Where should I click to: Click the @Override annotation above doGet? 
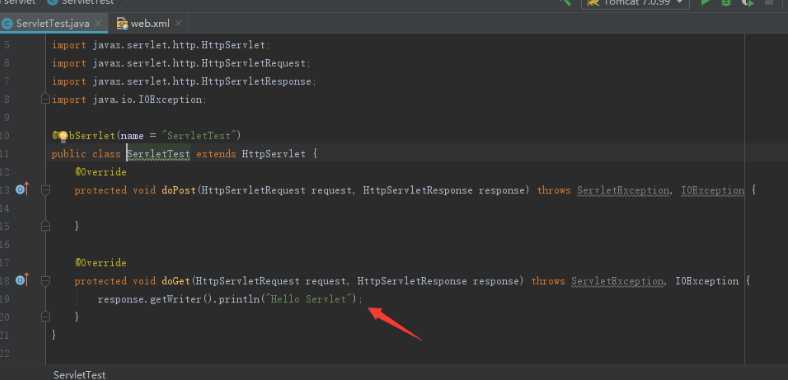click(x=101, y=262)
